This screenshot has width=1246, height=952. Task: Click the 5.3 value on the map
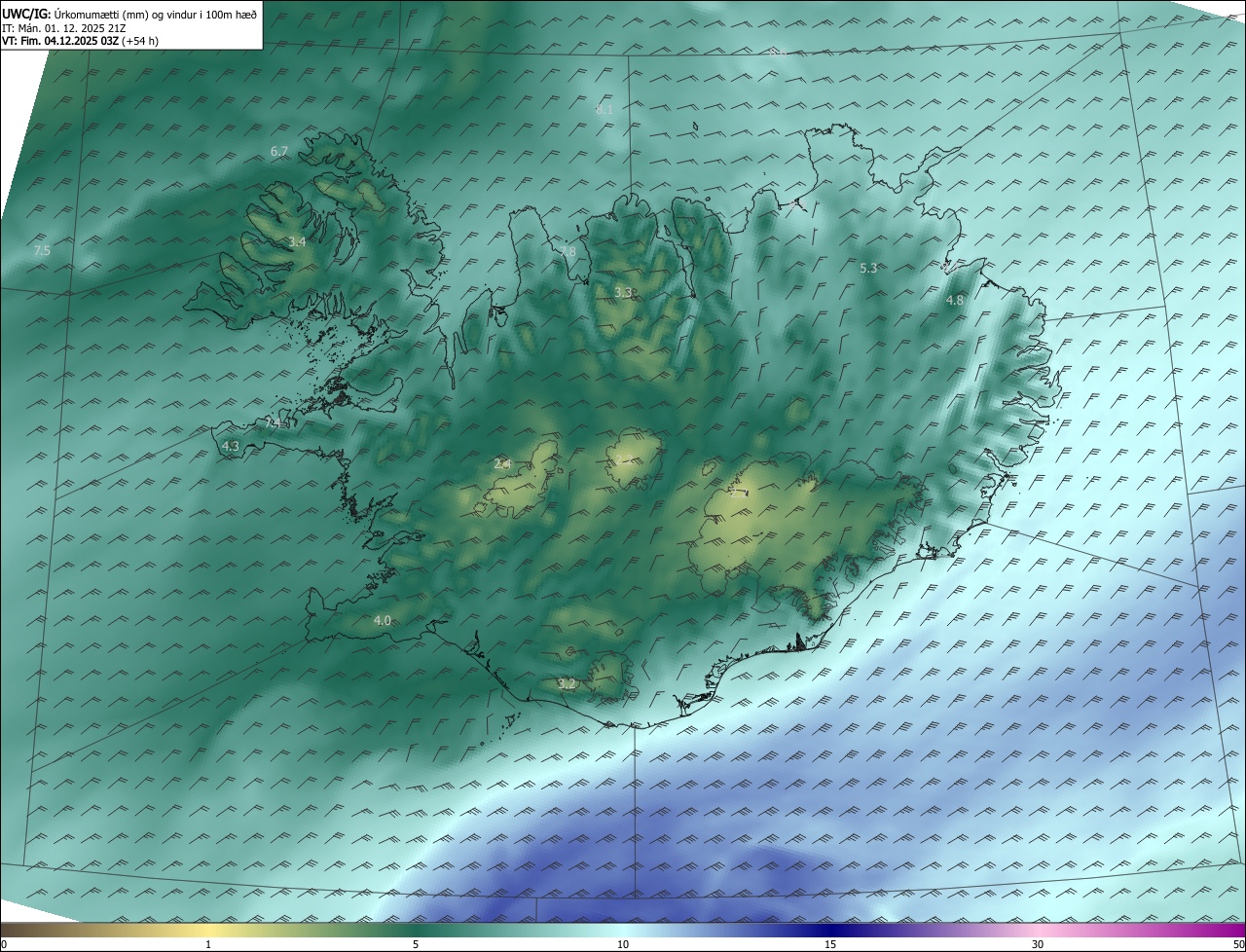click(x=868, y=268)
